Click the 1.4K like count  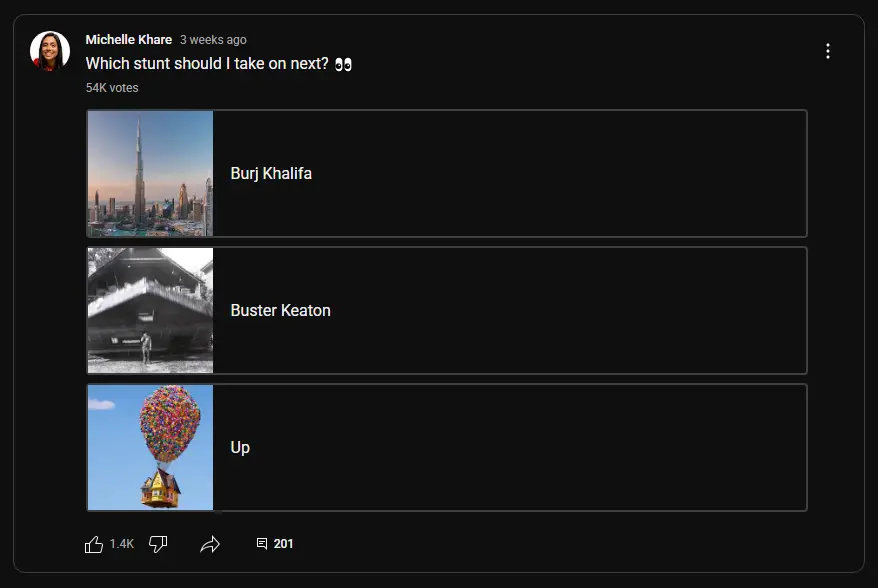coord(122,544)
